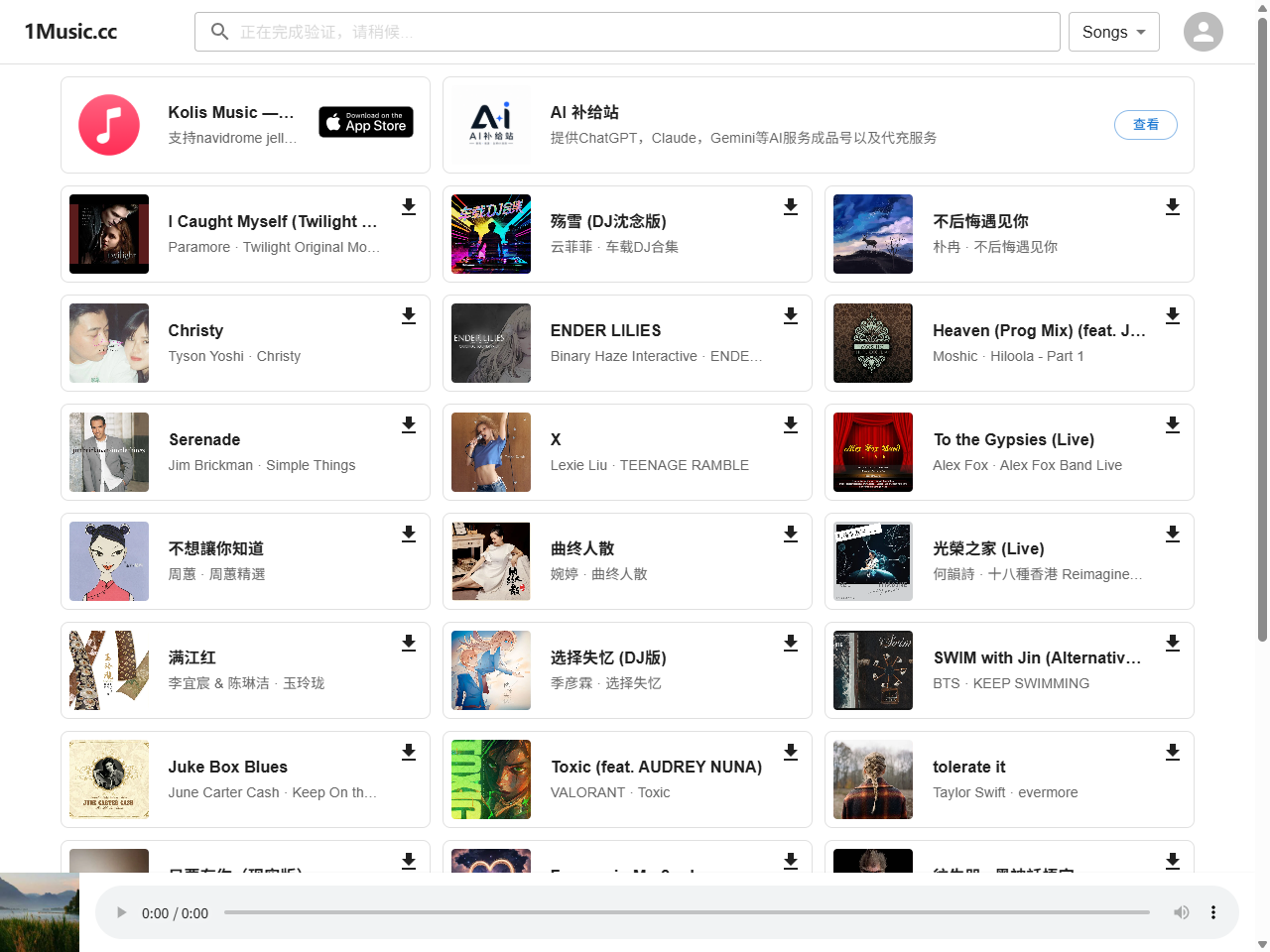Open the 选择失忆 album cover

[x=491, y=670]
